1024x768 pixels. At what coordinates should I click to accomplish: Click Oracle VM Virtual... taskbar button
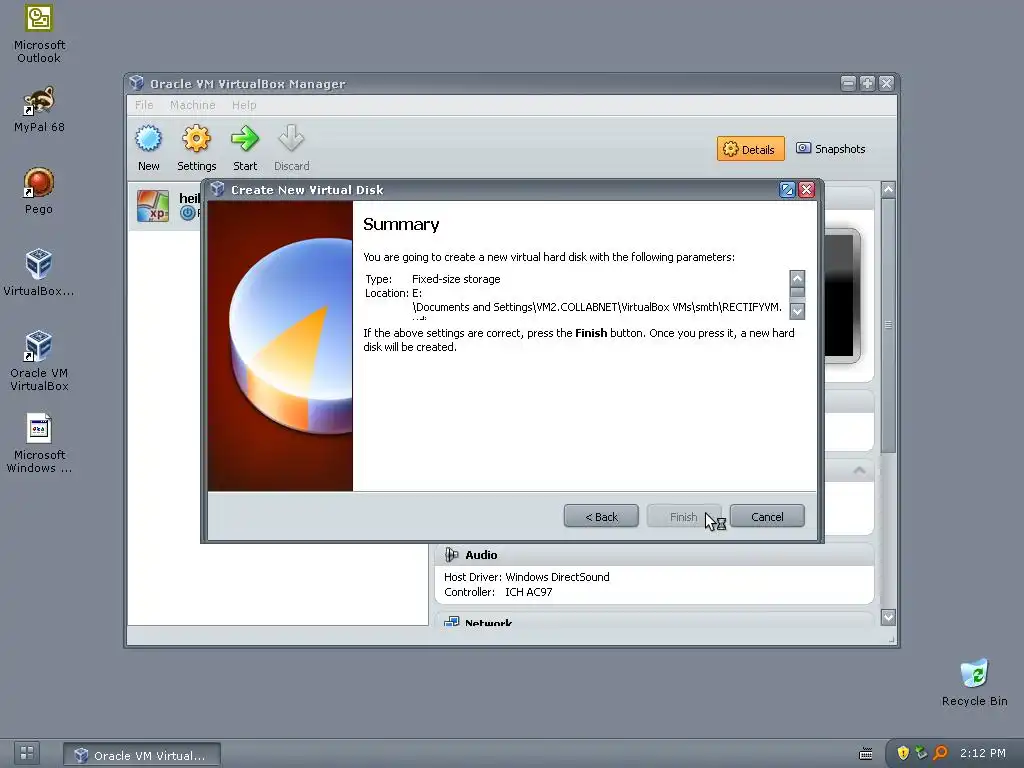(x=142, y=755)
